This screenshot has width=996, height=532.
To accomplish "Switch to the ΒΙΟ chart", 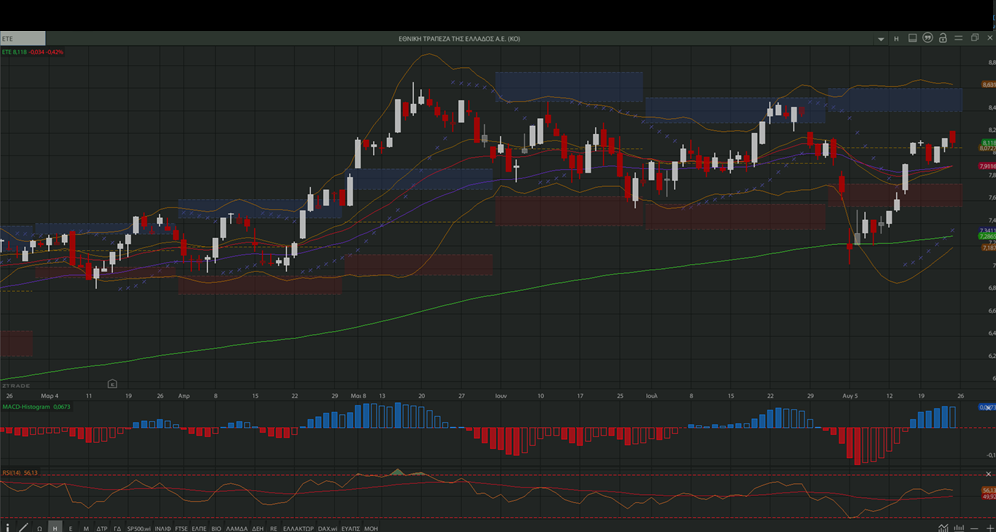I will (x=216, y=528).
